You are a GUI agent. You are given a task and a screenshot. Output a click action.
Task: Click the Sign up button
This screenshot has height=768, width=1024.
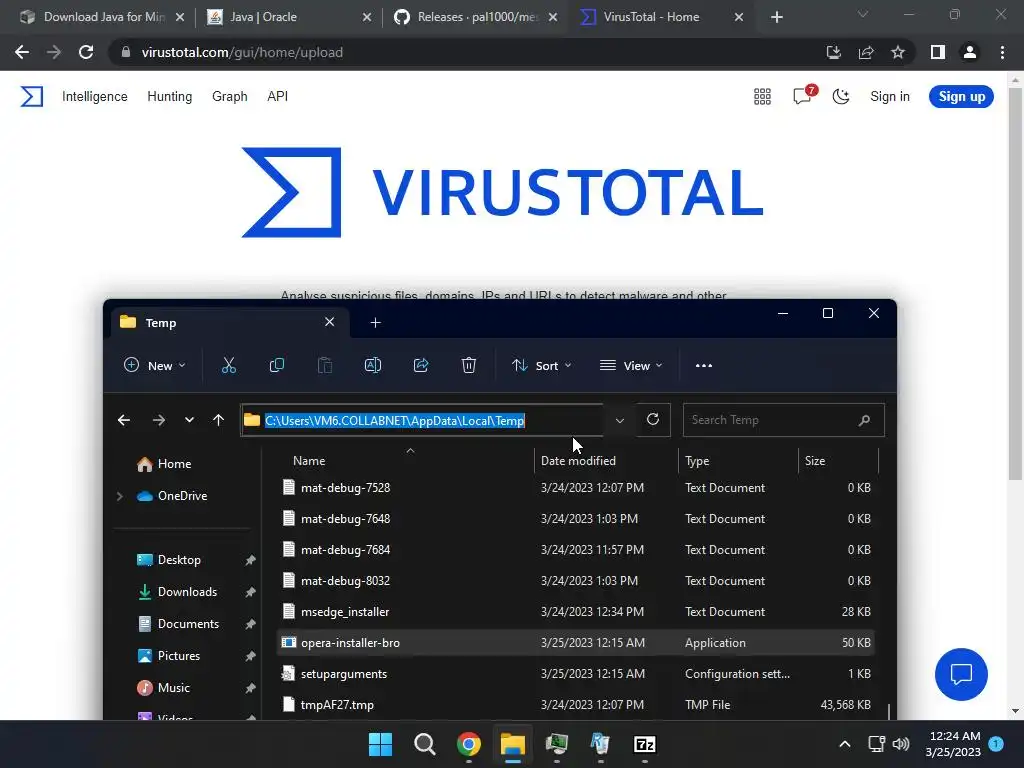click(961, 97)
